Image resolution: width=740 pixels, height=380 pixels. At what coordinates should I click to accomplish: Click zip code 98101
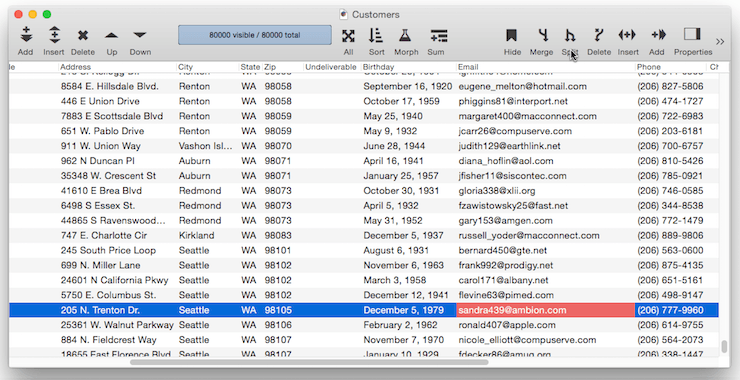pos(278,250)
